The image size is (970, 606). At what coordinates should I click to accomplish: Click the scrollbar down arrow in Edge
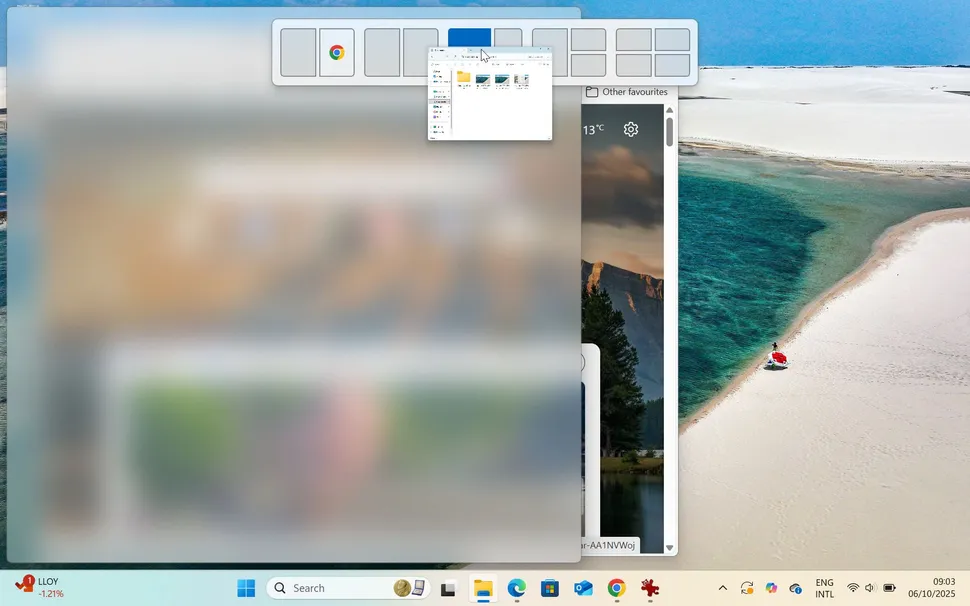pyautogui.click(x=670, y=548)
